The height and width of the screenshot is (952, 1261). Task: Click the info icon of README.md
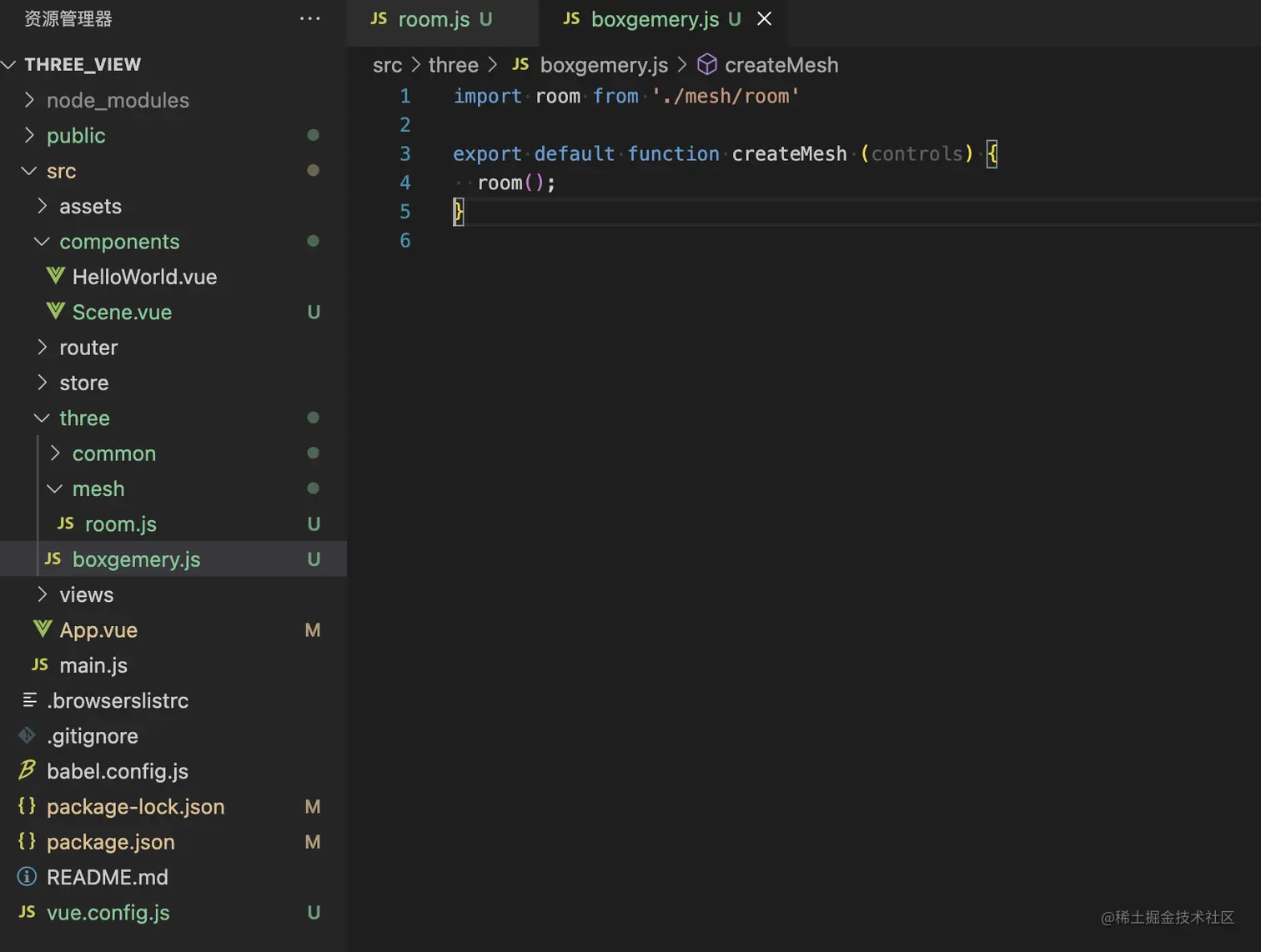[27, 876]
